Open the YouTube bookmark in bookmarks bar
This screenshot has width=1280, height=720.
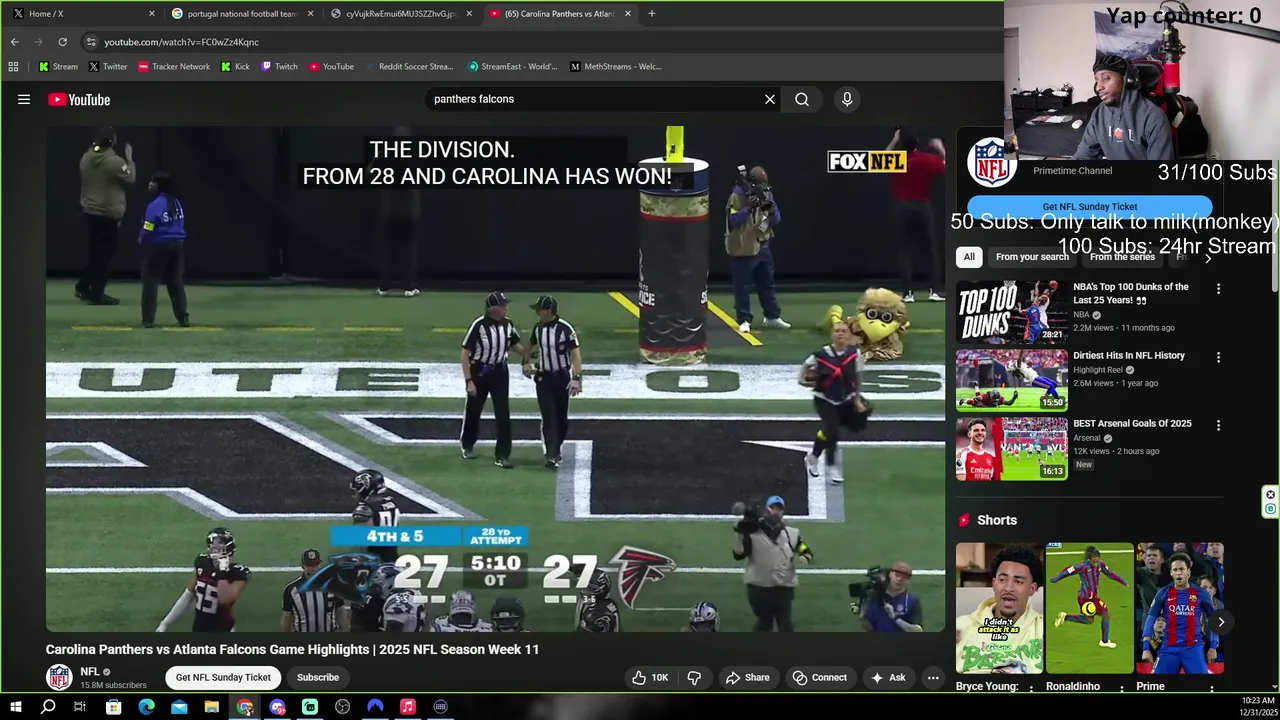click(331, 66)
